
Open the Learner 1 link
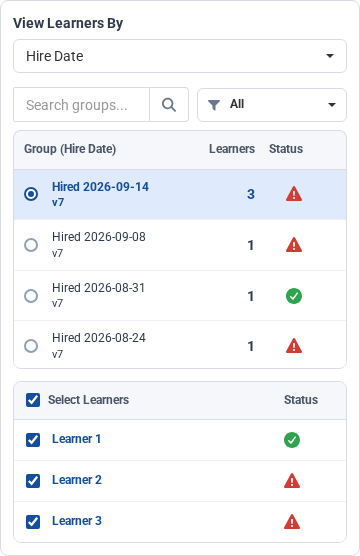(77, 439)
